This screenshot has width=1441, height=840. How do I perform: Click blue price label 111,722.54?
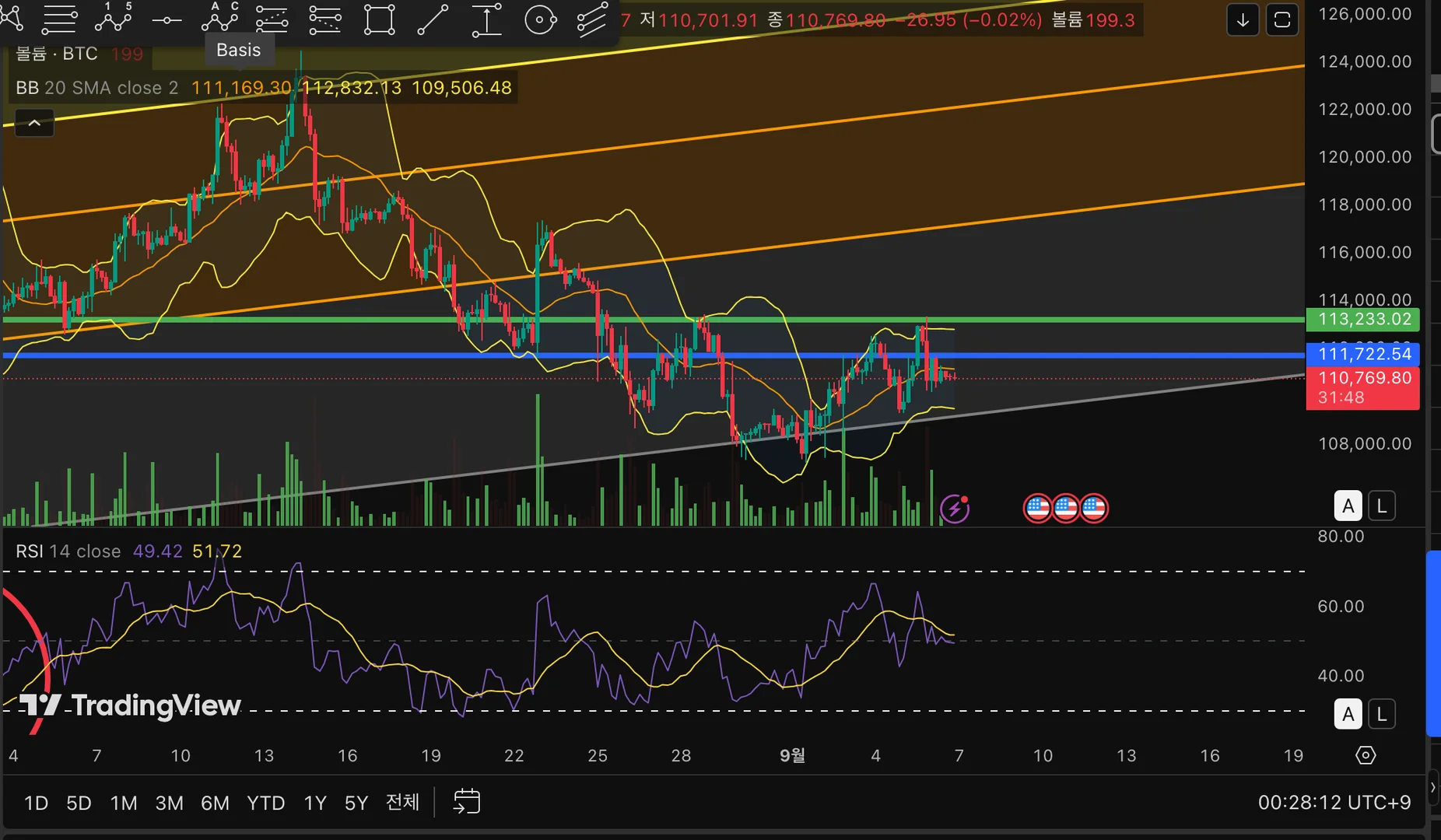(1363, 354)
